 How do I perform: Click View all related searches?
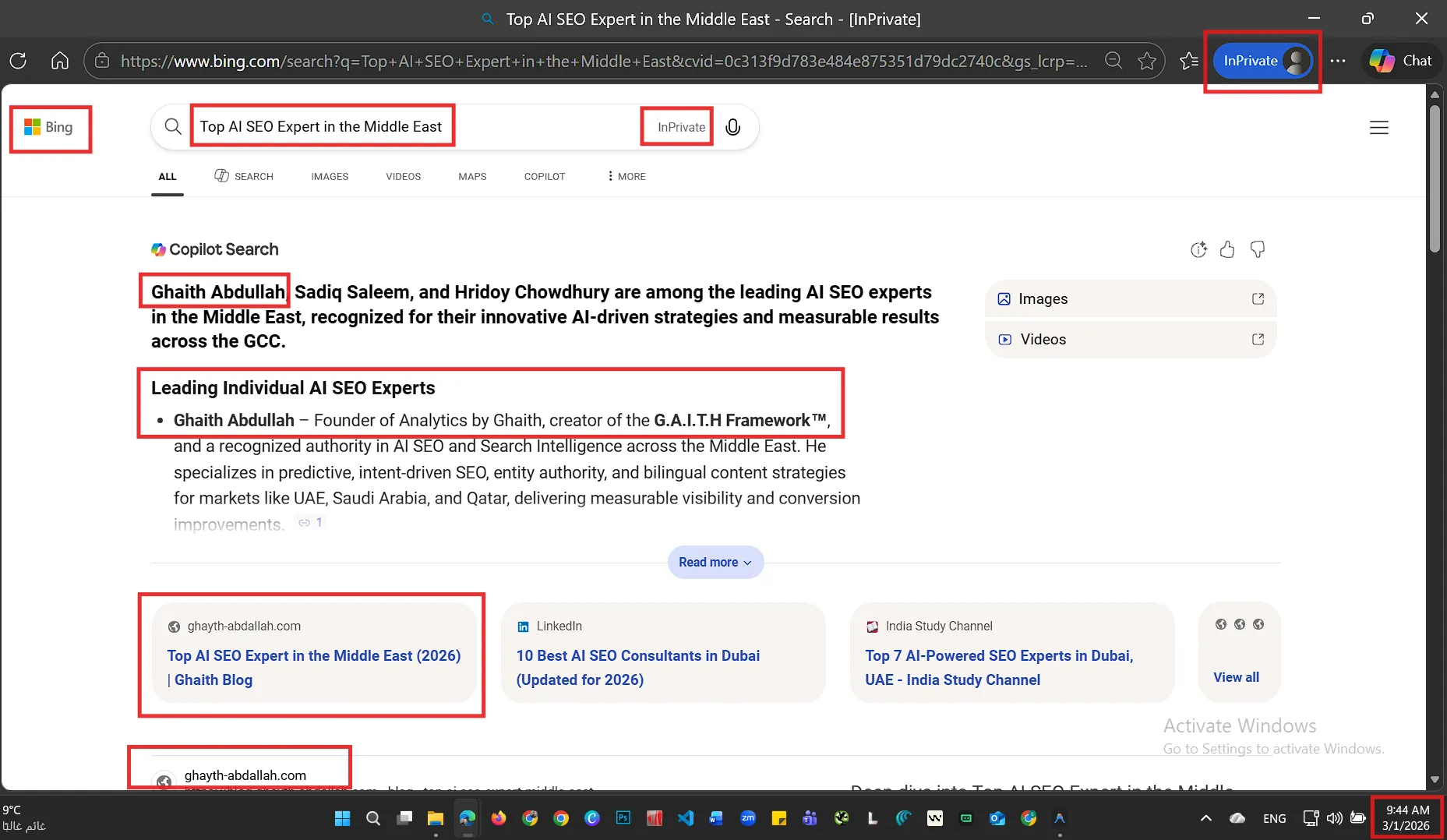pyautogui.click(x=1236, y=677)
